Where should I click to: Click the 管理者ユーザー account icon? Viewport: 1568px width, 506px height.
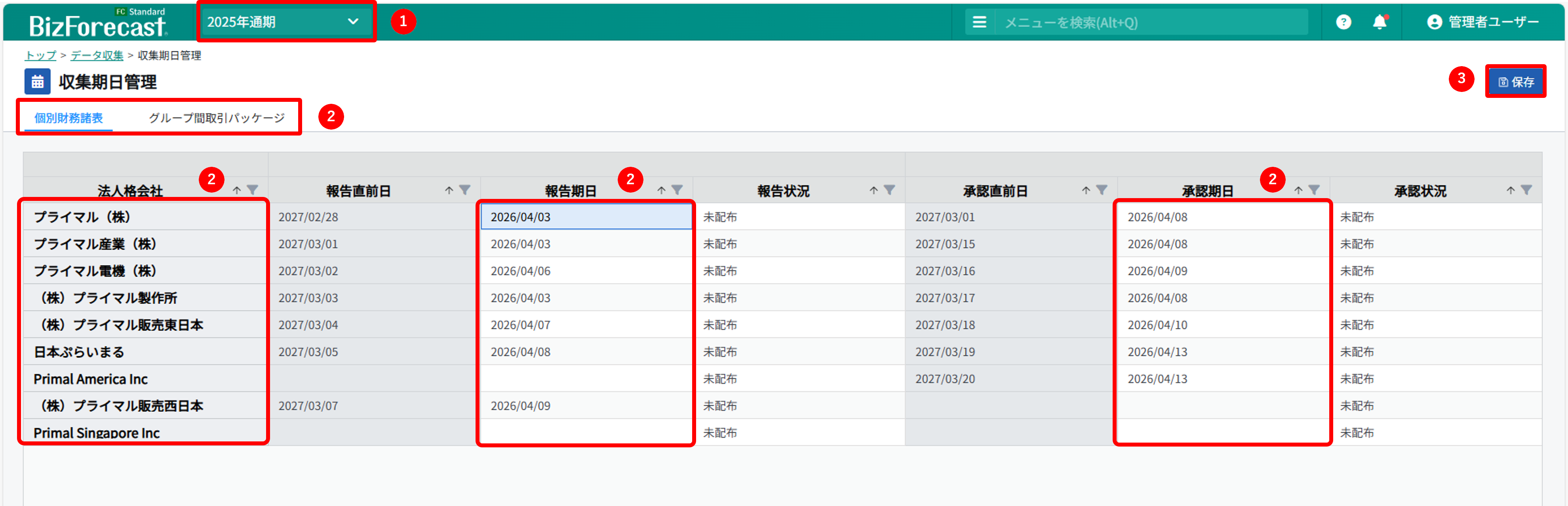(1434, 23)
